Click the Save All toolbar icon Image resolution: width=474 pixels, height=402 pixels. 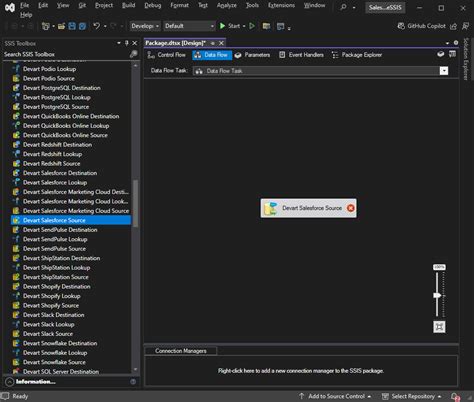point(82,26)
